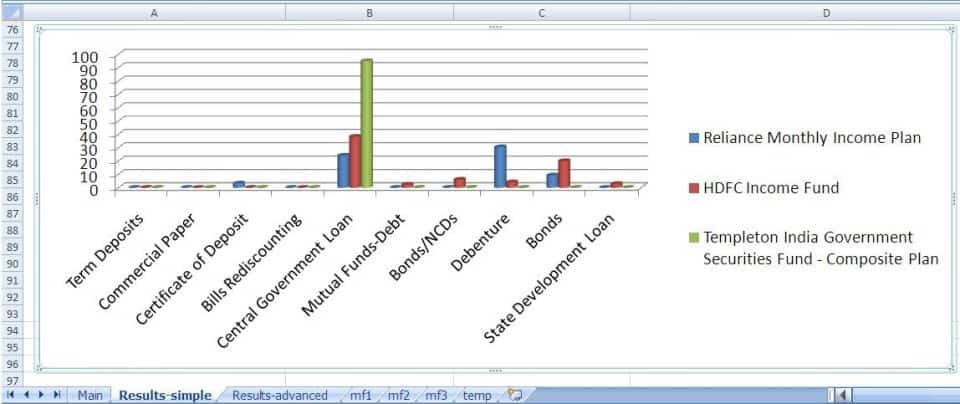The height and width of the screenshot is (404, 960).
Task: Click red HDFC Income Fund legend swatch
Action: coord(693,188)
